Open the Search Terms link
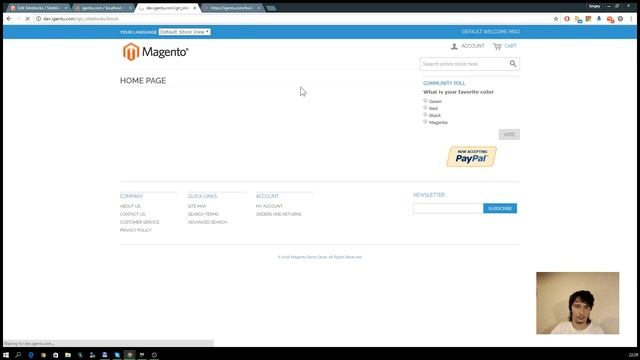The image size is (640, 360). point(203,214)
